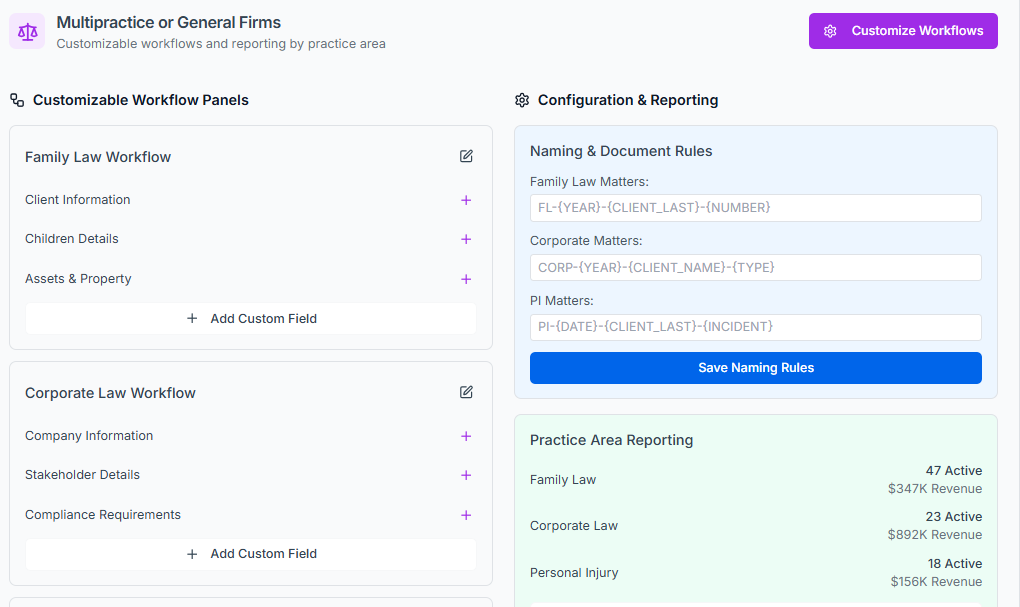The height and width of the screenshot is (607, 1020).
Task: Add Client Information with plus icon
Action: pyautogui.click(x=466, y=200)
